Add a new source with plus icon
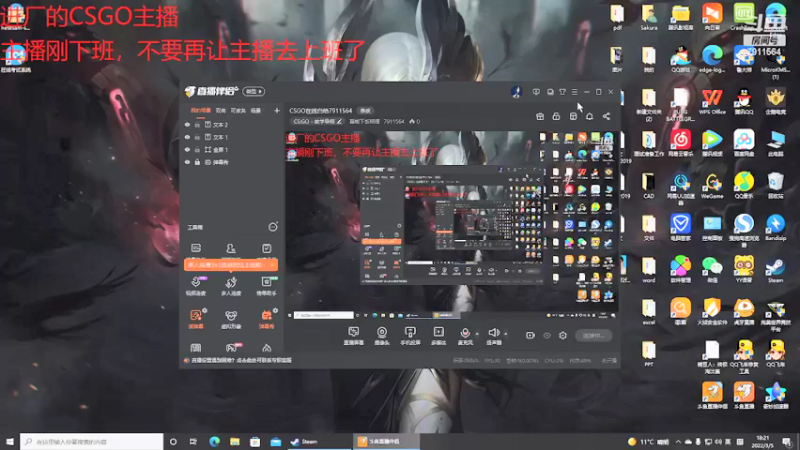800x450 pixels. (277, 110)
